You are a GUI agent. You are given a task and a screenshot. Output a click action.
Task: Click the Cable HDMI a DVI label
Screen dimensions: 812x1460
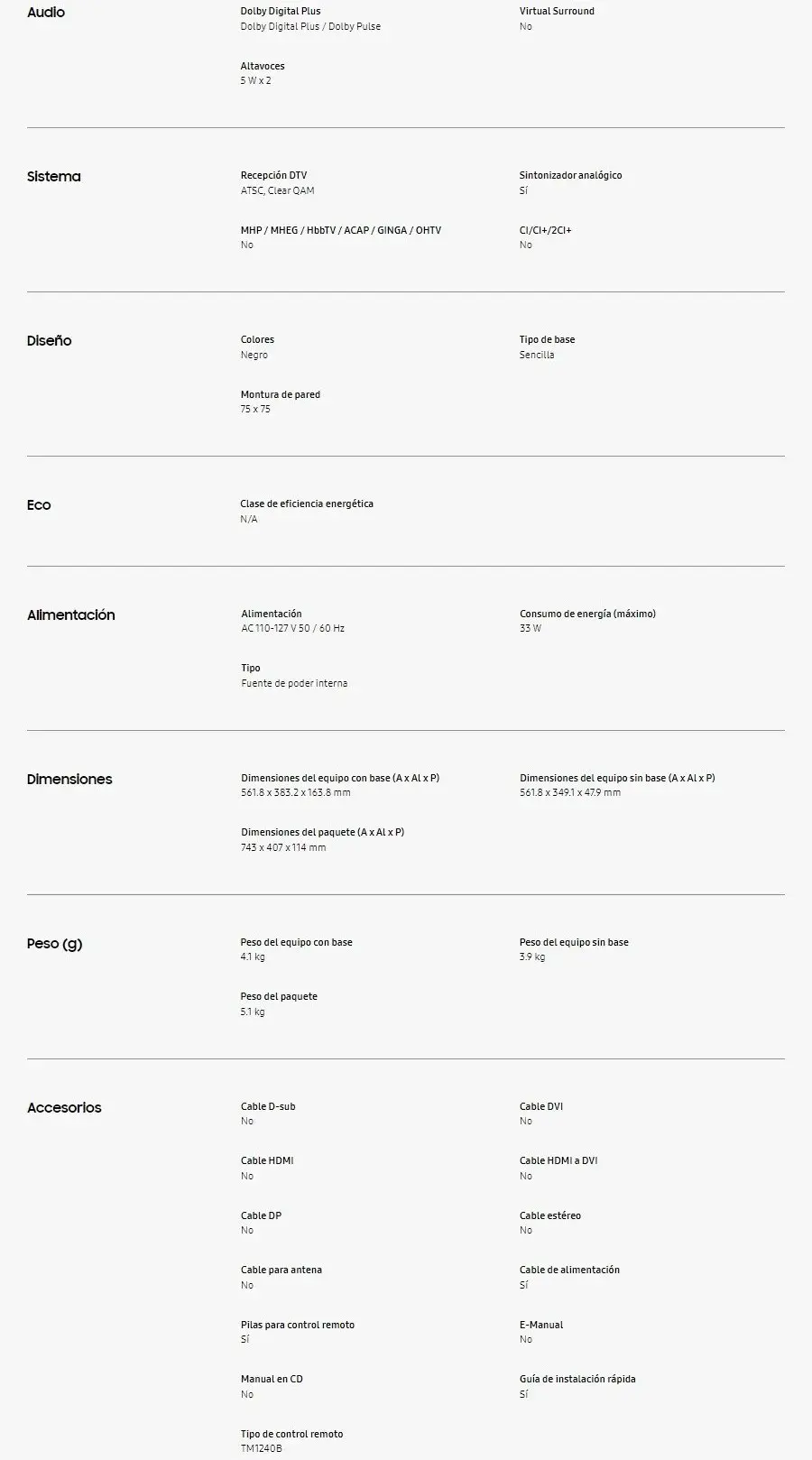pyautogui.click(x=558, y=1161)
